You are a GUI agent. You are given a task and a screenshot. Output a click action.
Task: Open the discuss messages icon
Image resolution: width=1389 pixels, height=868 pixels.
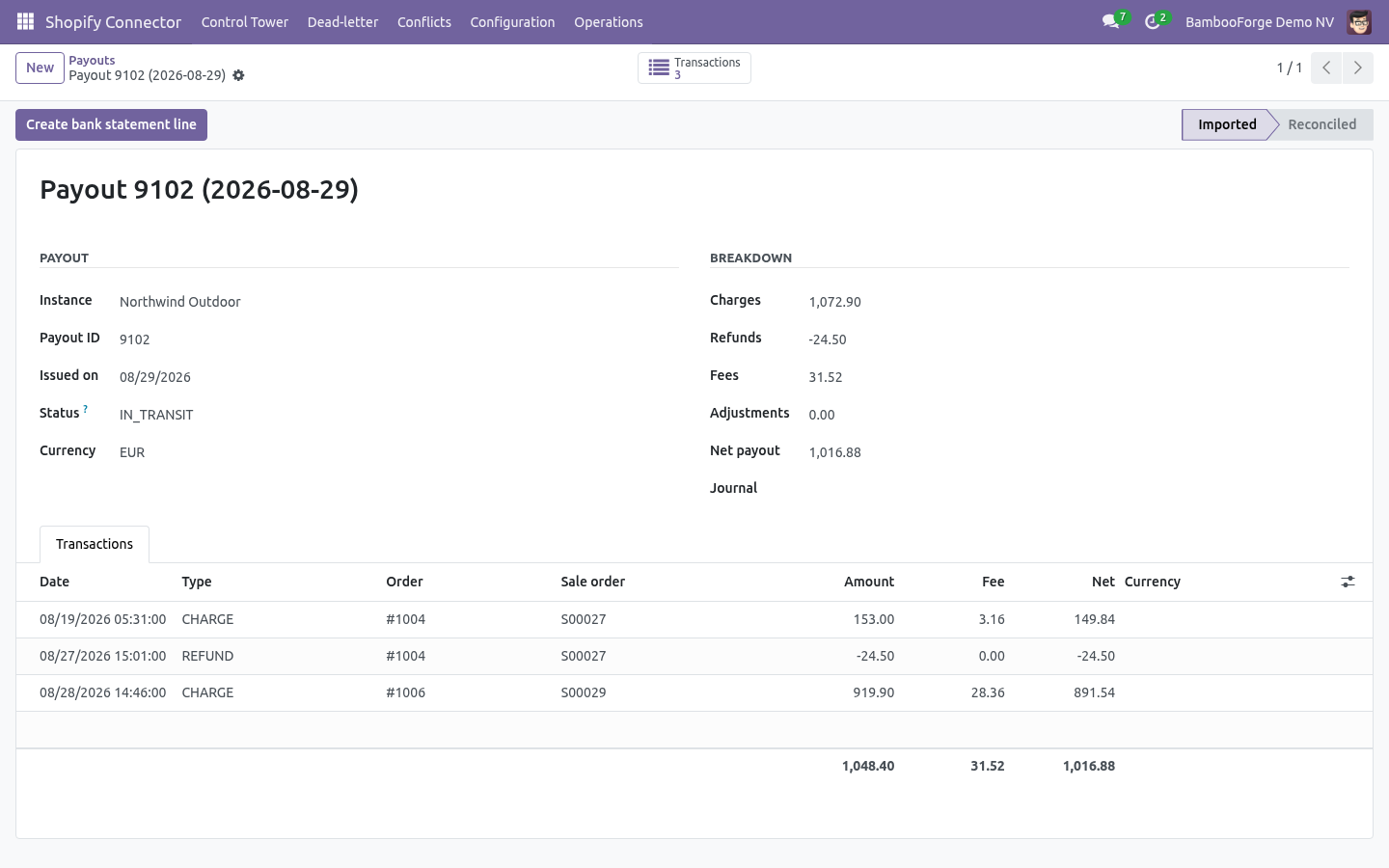click(1110, 21)
